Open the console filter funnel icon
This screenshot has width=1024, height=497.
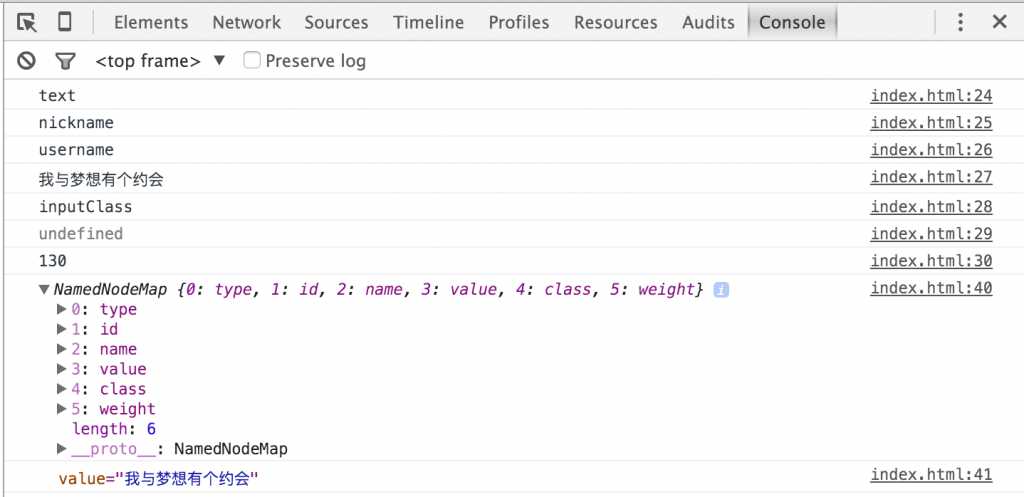click(x=64, y=61)
